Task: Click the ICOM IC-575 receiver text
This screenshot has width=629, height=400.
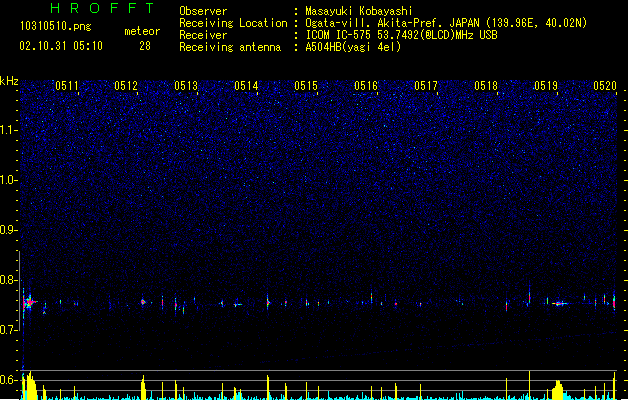Action: coord(402,35)
